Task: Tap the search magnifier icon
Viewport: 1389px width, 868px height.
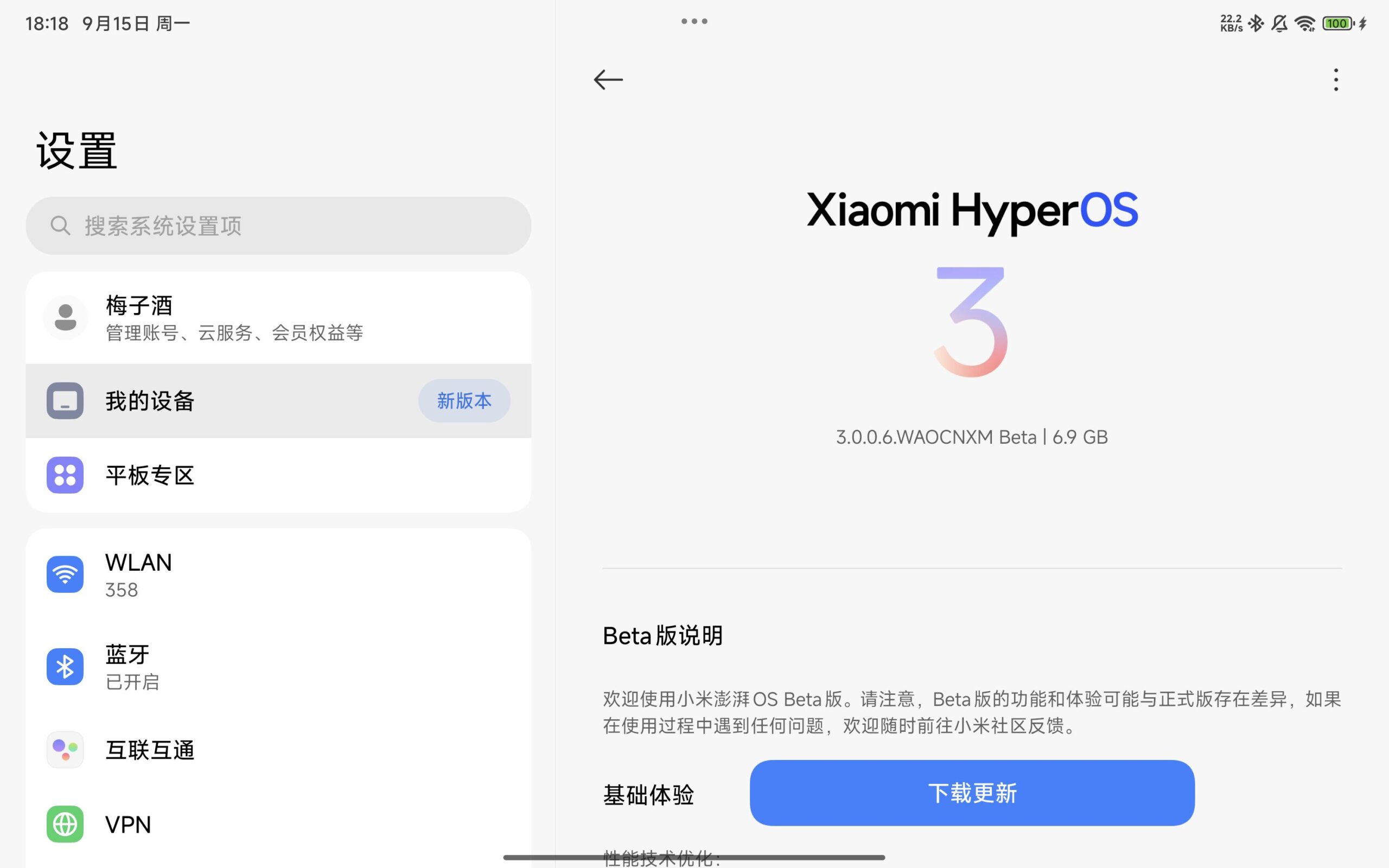Action: coord(60,226)
